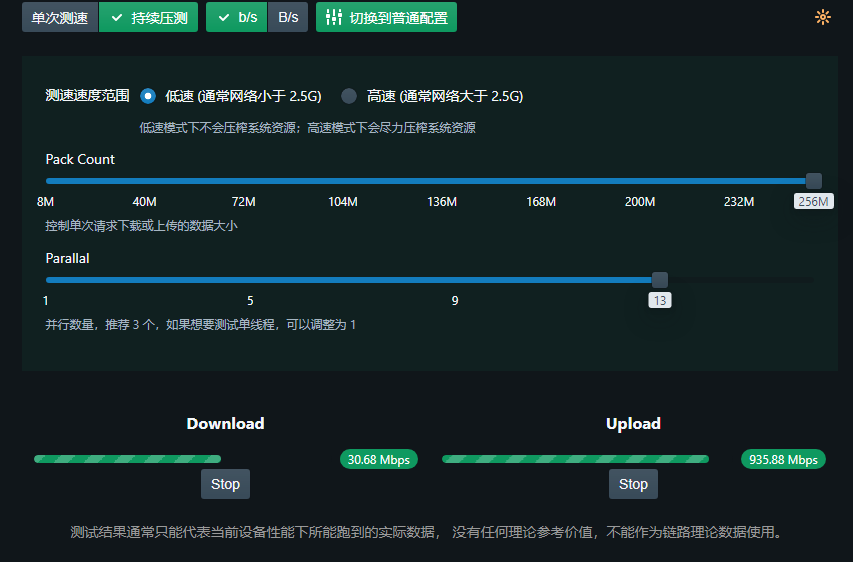
Task: Click the 8M Pack Count label
Action: click(45, 202)
